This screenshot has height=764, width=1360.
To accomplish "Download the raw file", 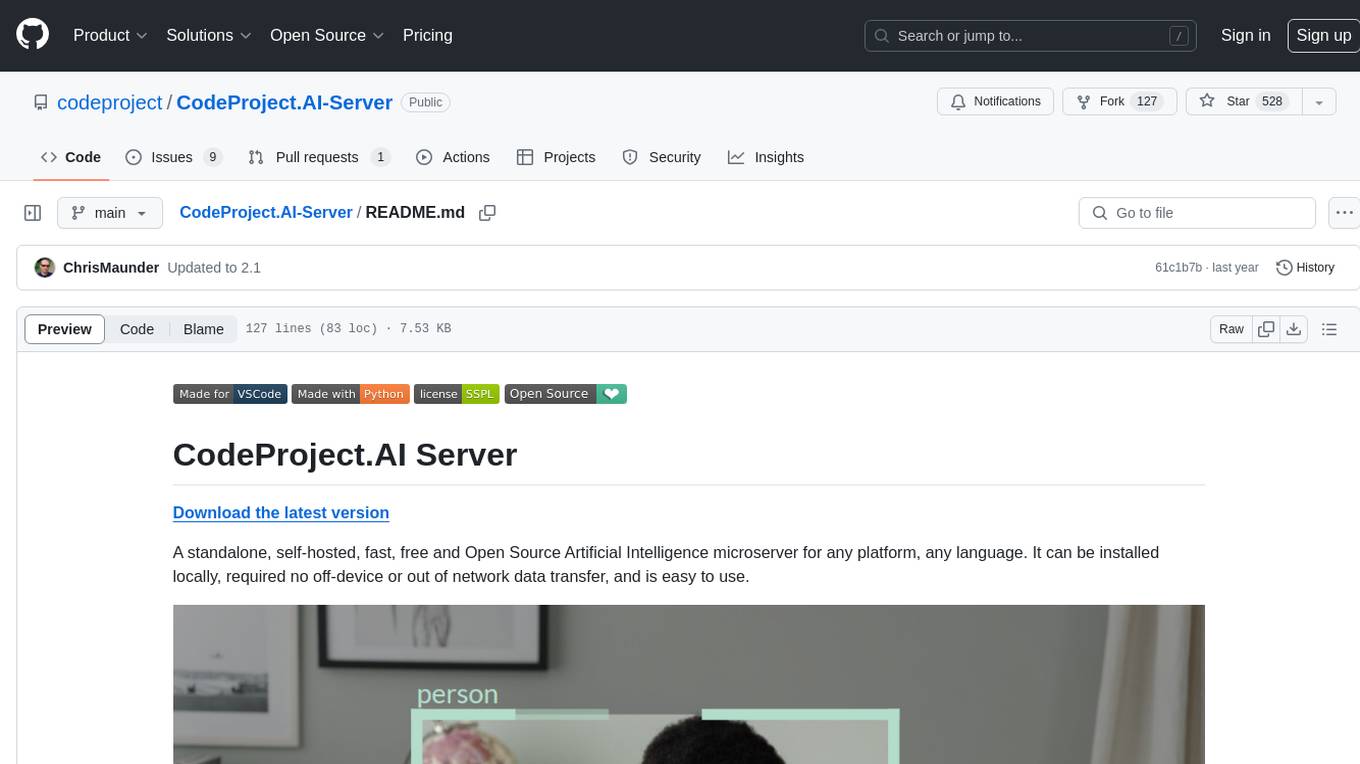I will click(x=1293, y=329).
